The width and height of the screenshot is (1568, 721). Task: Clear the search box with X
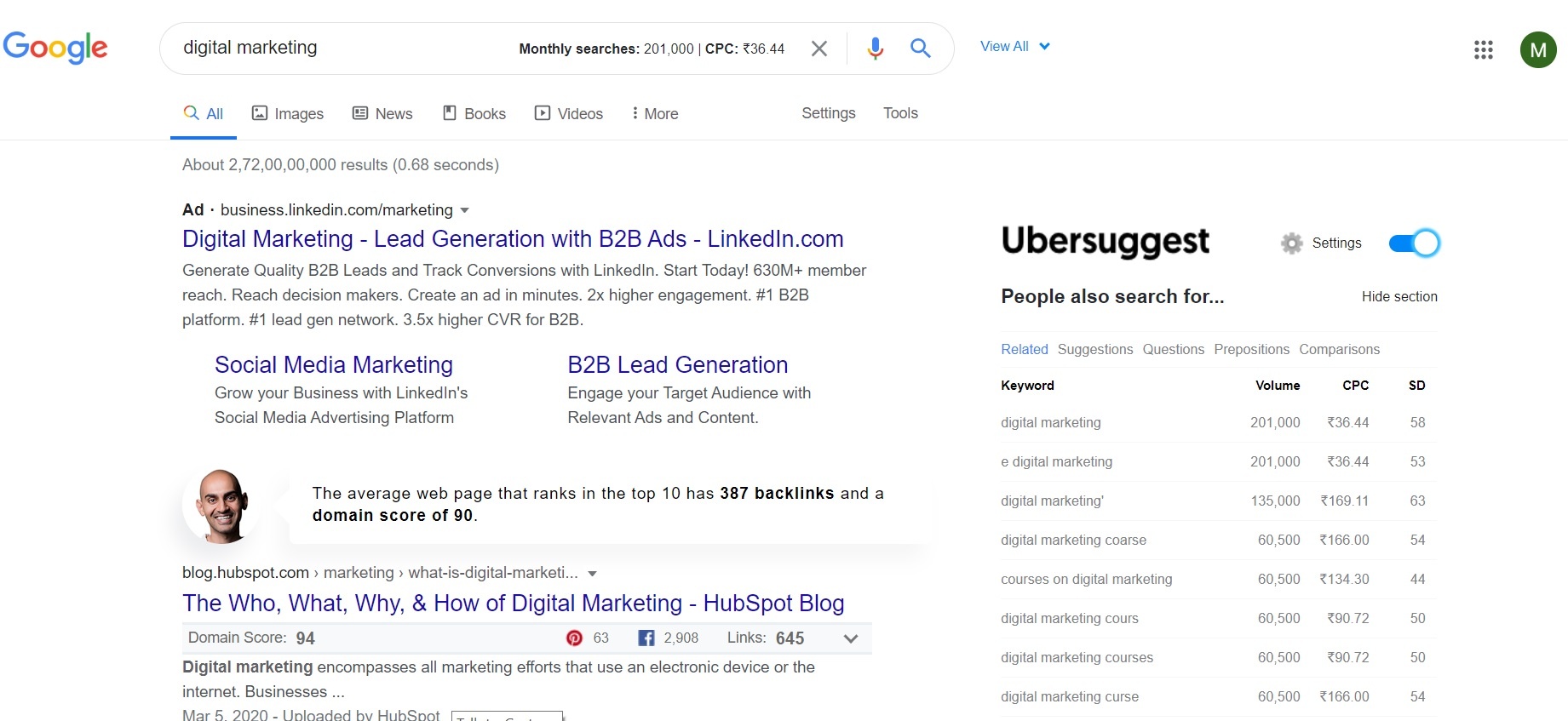pos(819,49)
